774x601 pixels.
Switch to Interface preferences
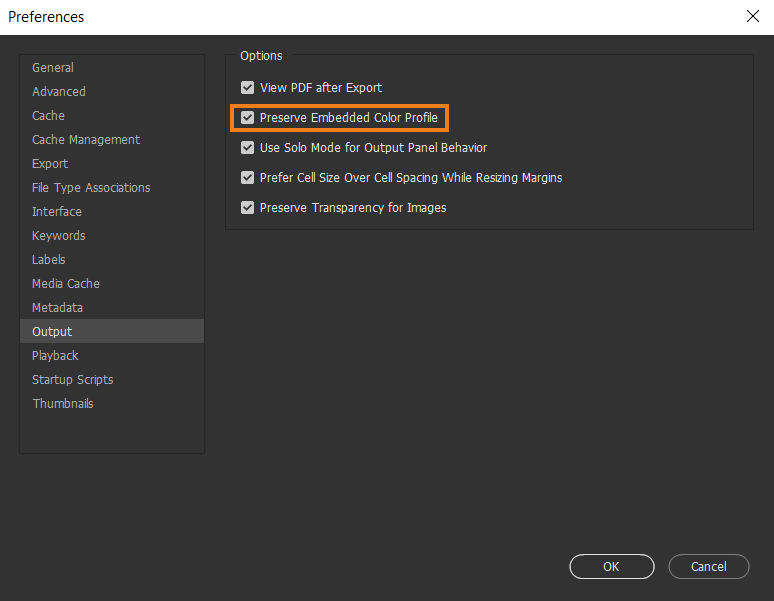coord(112,212)
